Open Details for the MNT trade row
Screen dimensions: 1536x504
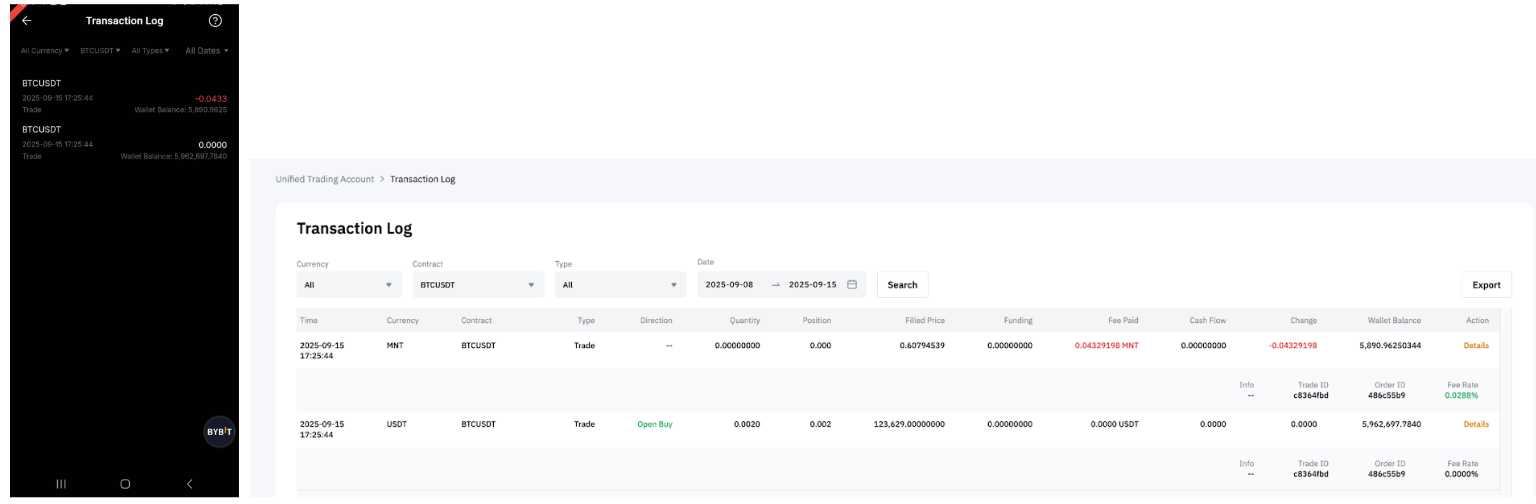pos(1476,346)
